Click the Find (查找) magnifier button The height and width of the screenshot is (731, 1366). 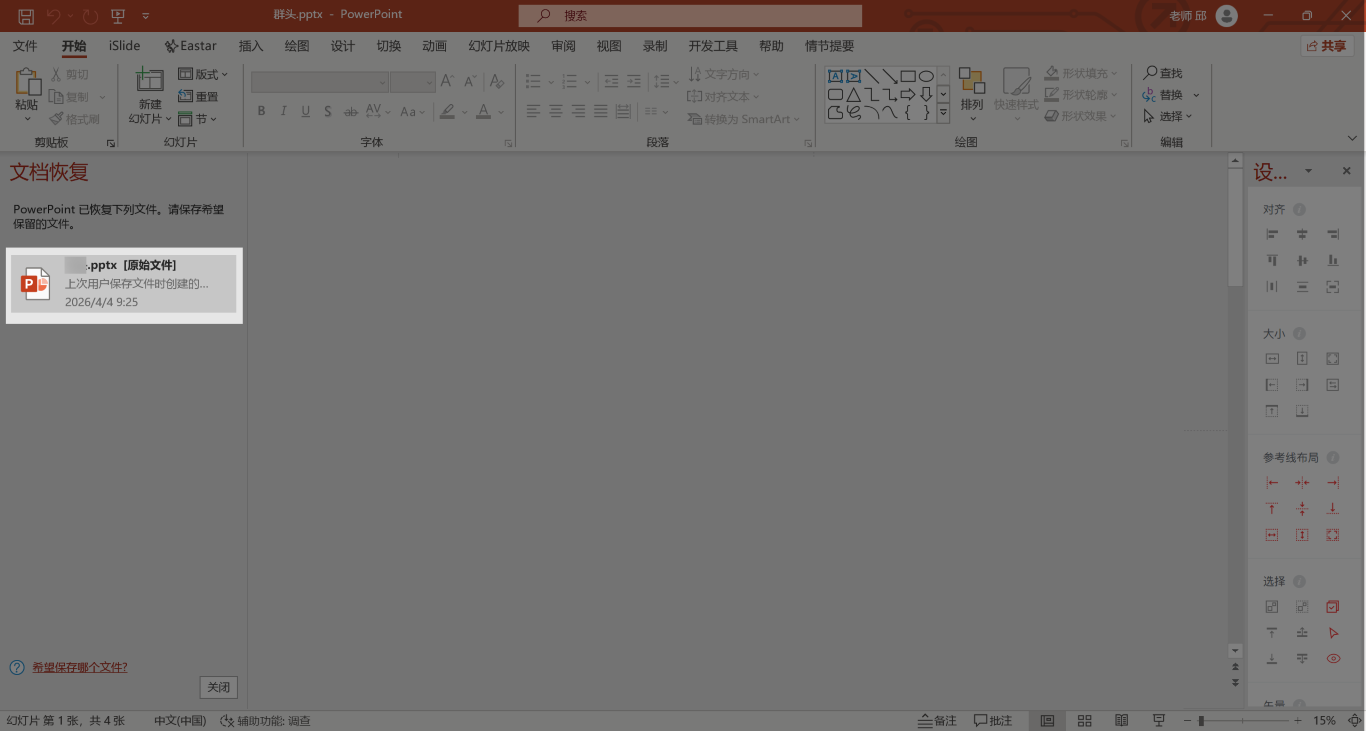coord(1163,73)
